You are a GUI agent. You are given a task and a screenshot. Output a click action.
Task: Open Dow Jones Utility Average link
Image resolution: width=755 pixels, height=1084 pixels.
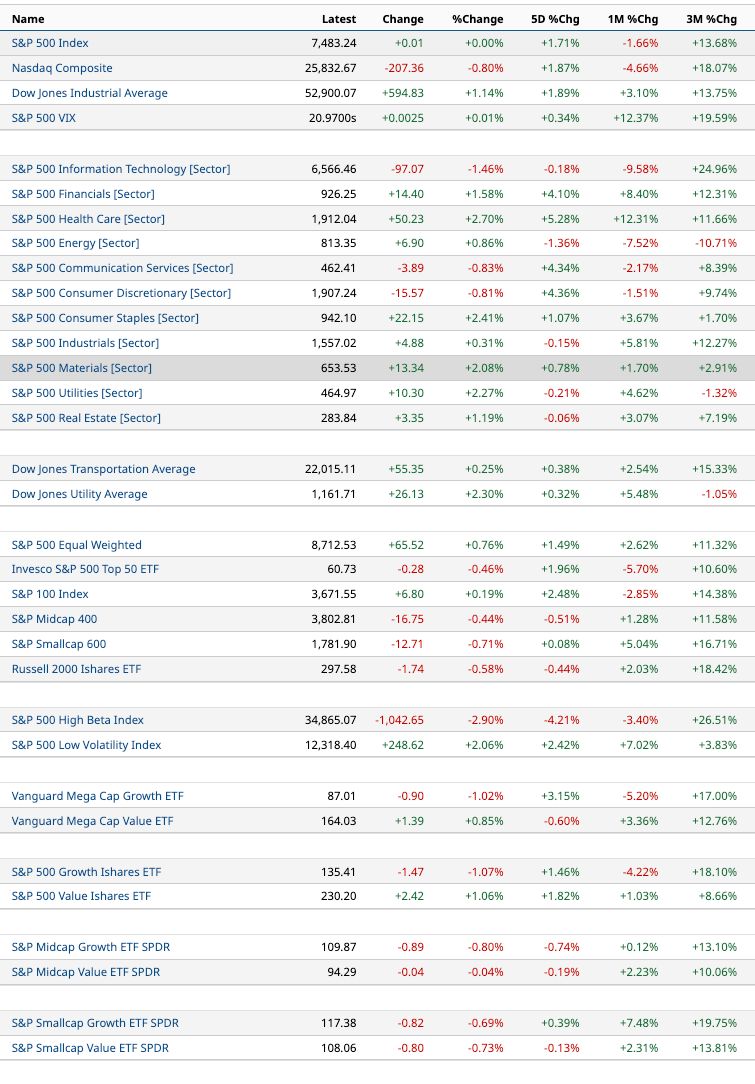click(80, 494)
